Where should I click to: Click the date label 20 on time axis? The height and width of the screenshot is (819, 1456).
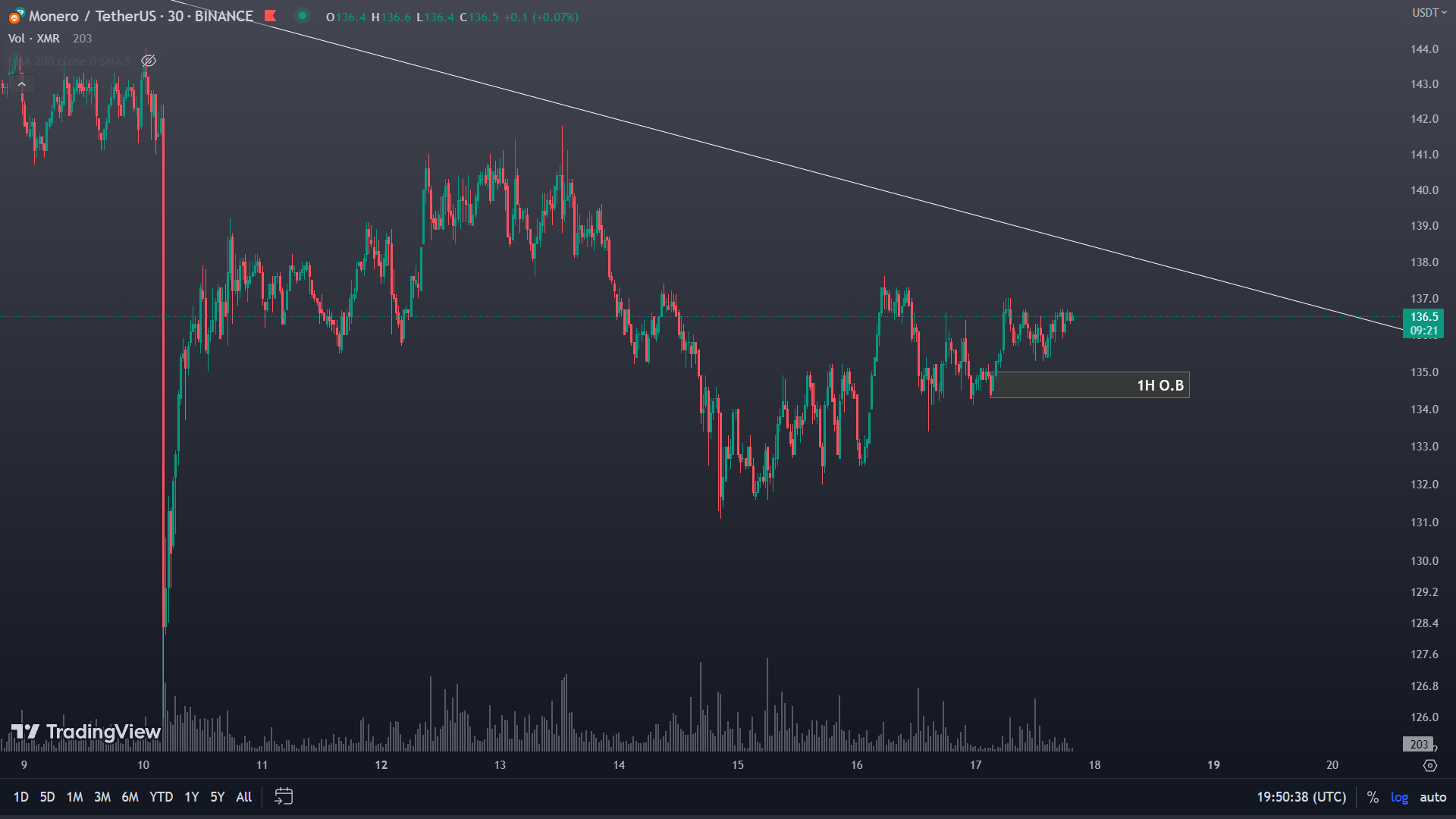pyautogui.click(x=1332, y=765)
